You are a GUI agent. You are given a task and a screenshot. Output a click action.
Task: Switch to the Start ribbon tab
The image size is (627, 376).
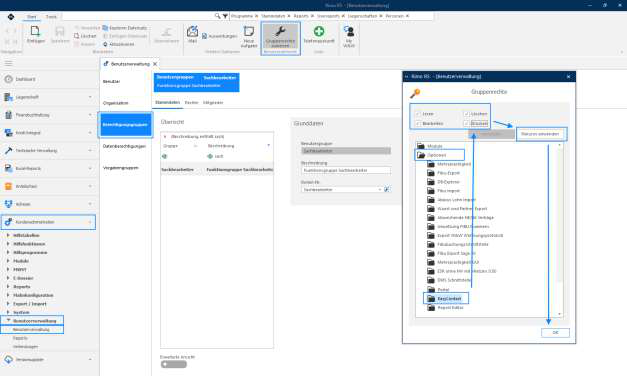(x=32, y=16)
